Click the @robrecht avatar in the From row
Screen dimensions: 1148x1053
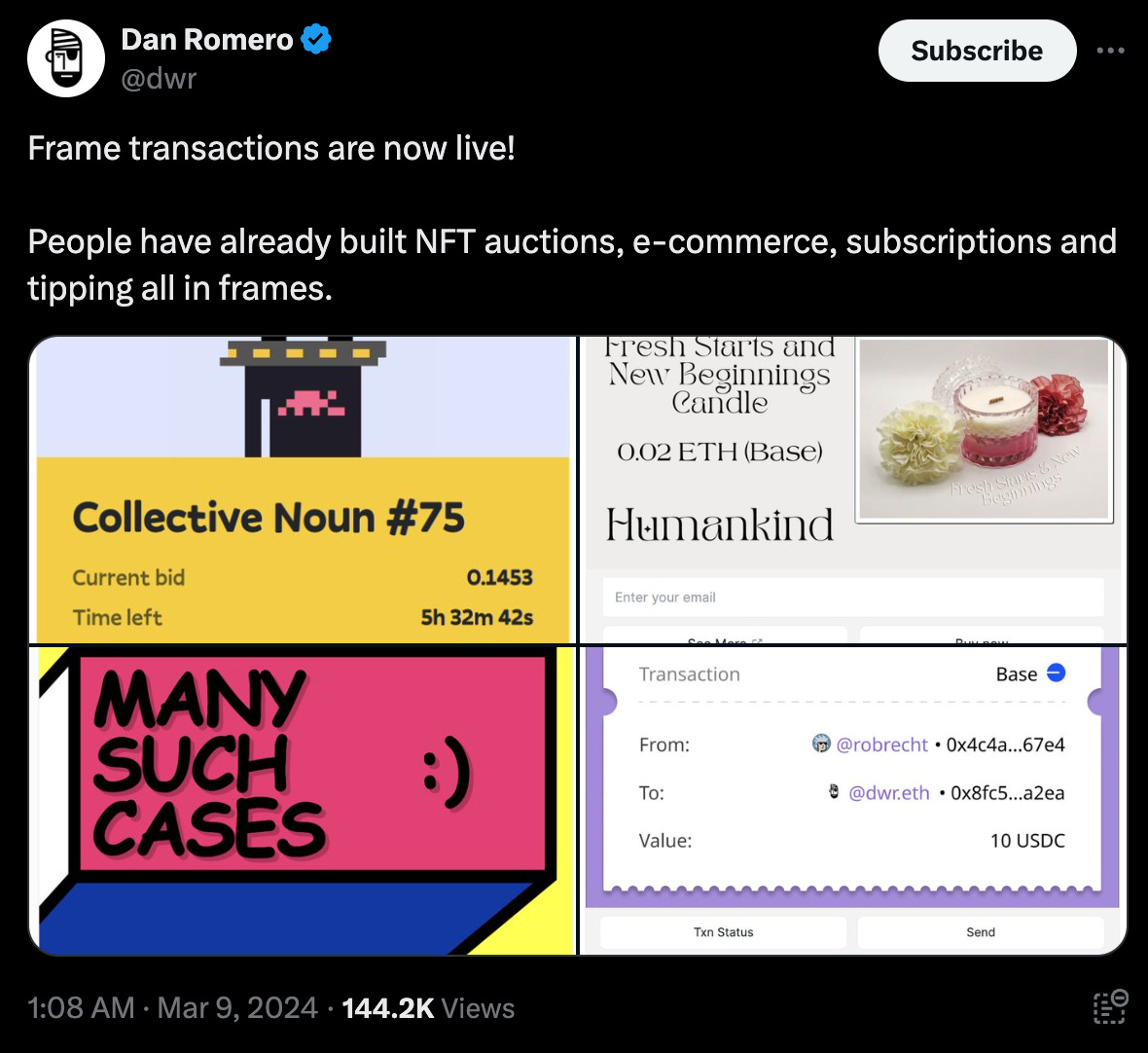[823, 744]
